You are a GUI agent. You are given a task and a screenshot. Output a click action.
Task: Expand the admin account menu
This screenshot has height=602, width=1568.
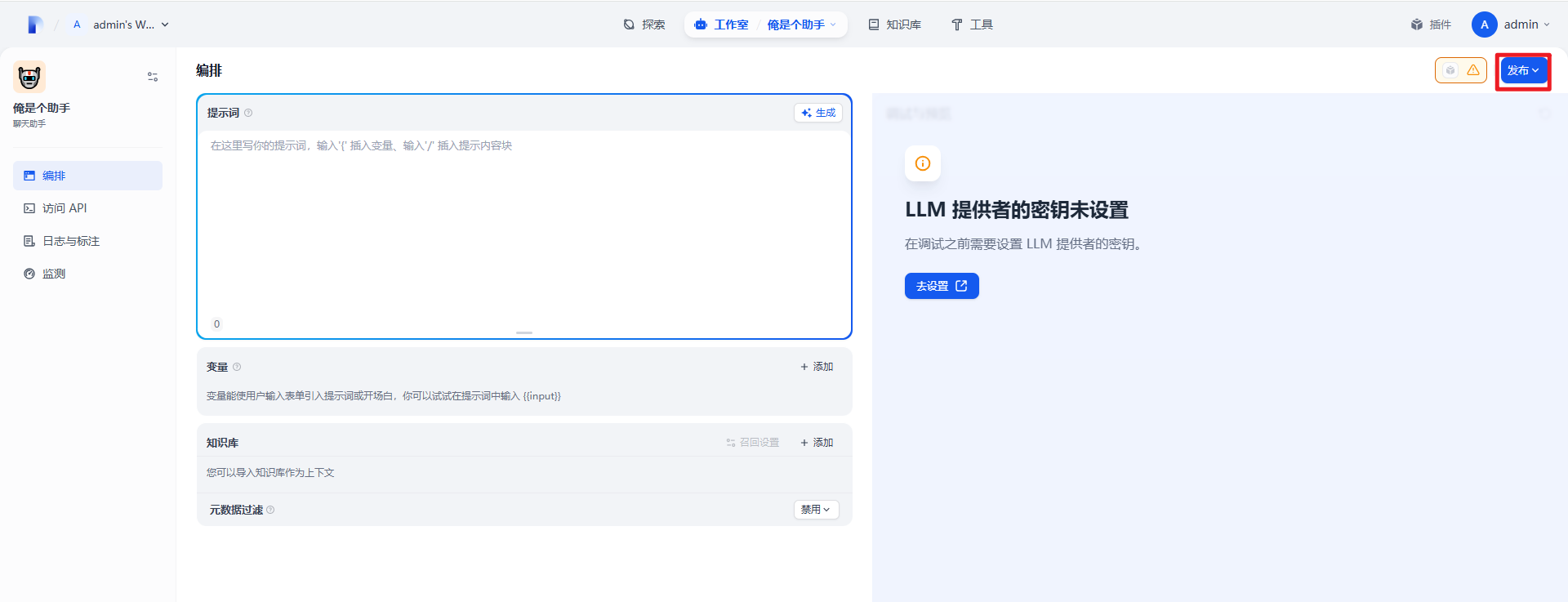[1526, 25]
